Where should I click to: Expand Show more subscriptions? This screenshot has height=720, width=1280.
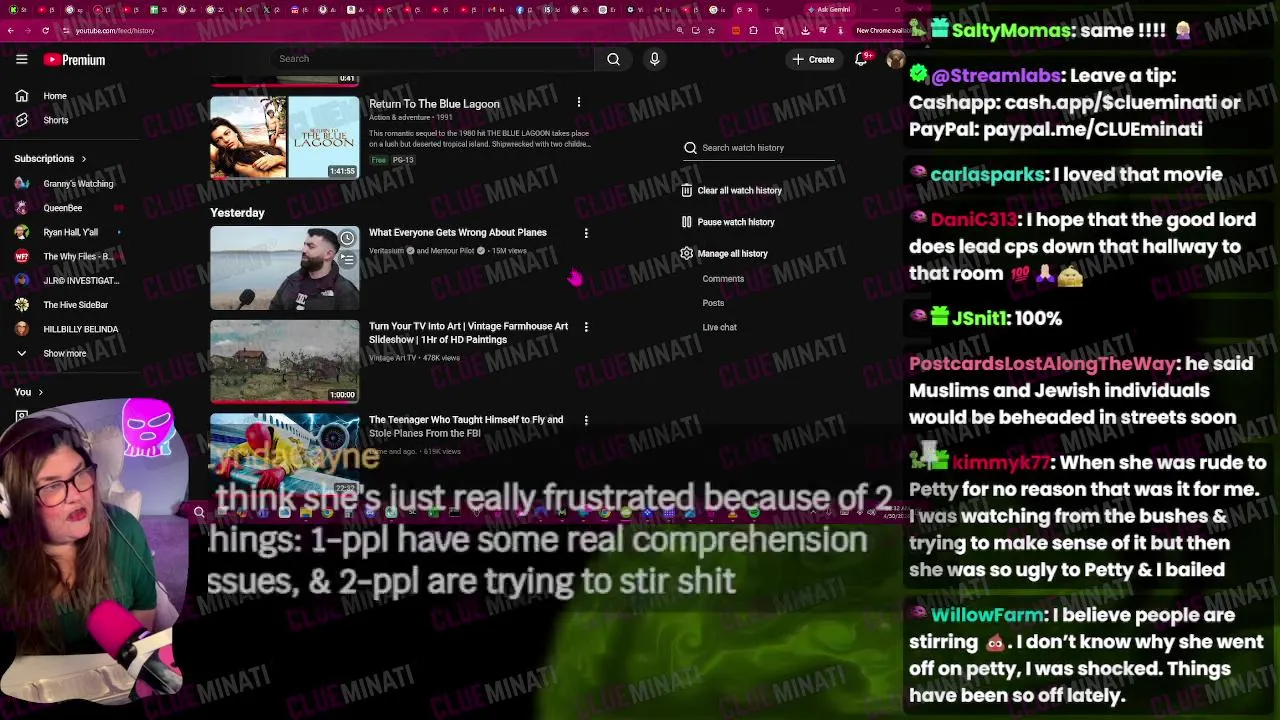coord(65,353)
